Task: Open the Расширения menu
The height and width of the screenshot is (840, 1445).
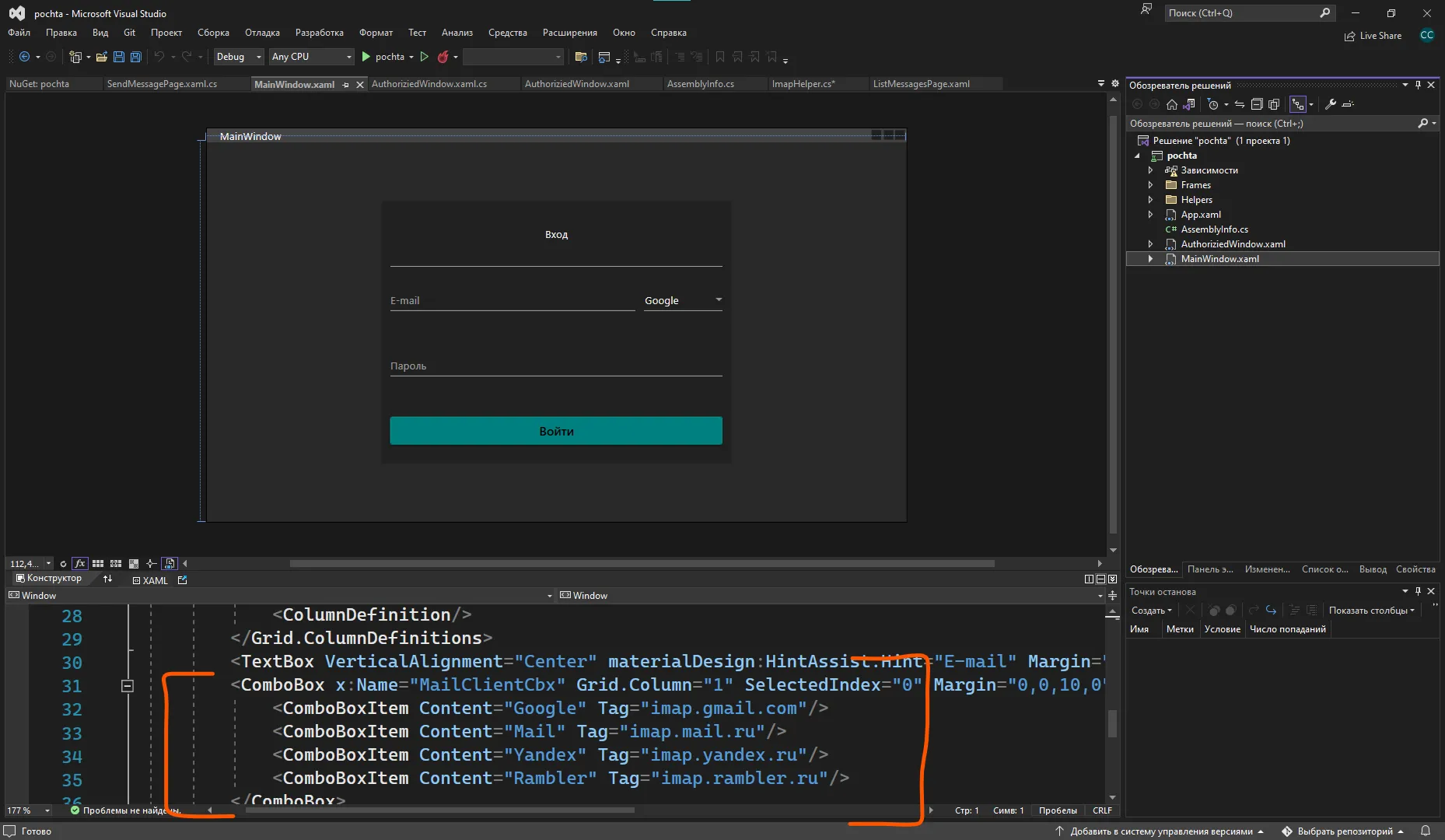Action: click(570, 33)
